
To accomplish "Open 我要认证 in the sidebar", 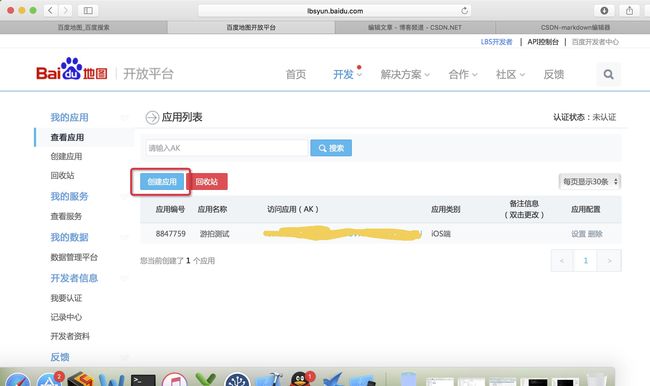I will [x=66, y=298].
